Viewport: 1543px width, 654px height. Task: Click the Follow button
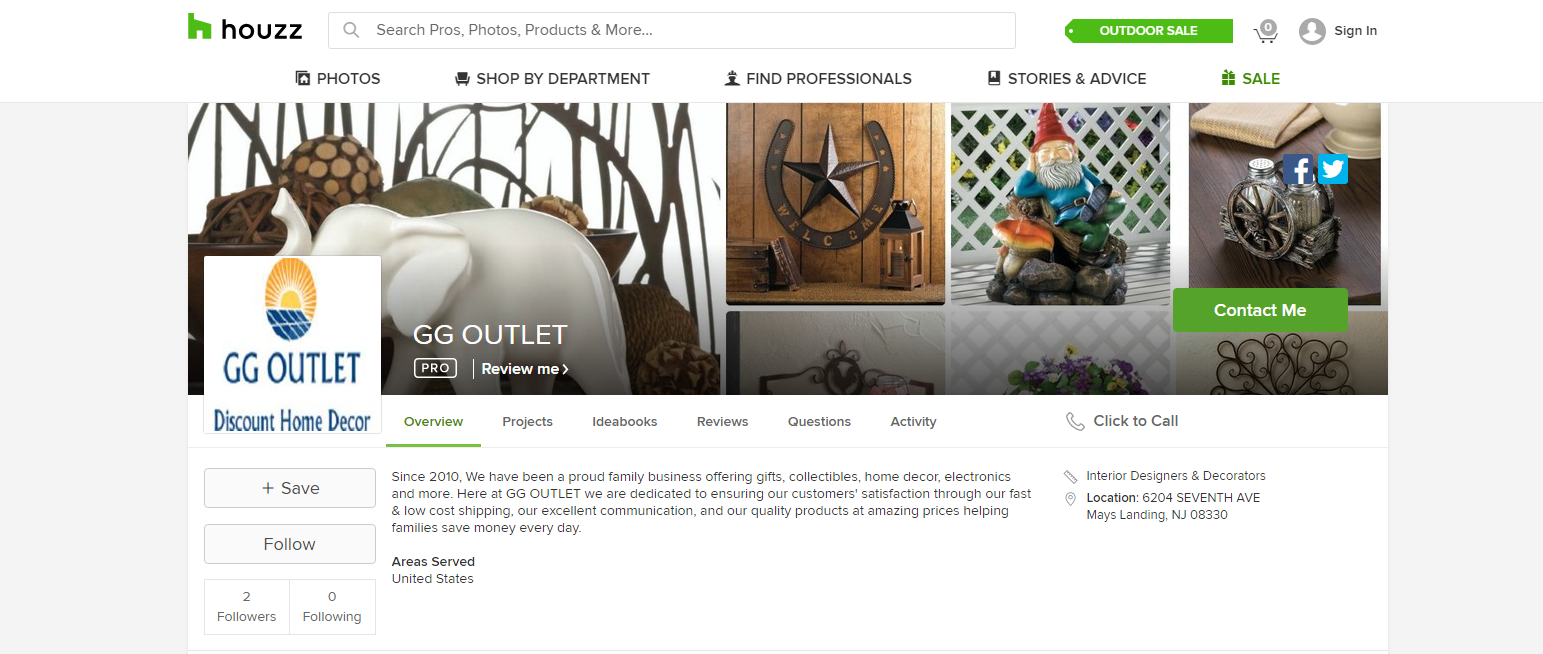pos(290,544)
